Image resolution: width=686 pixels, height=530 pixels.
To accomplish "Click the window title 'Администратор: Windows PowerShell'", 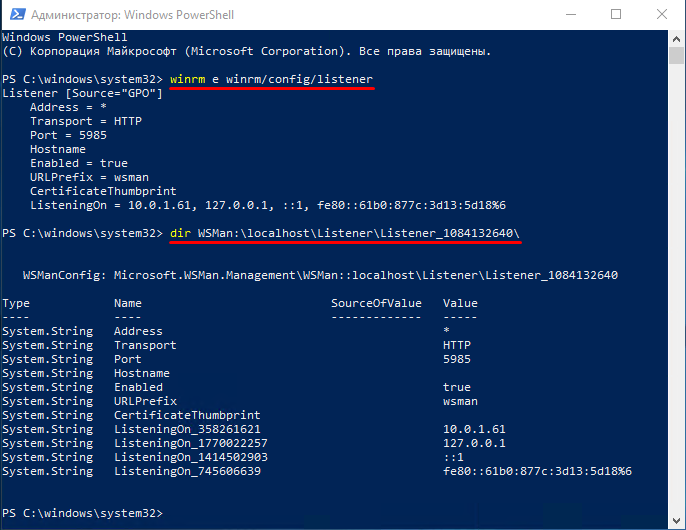I will click(133, 15).
